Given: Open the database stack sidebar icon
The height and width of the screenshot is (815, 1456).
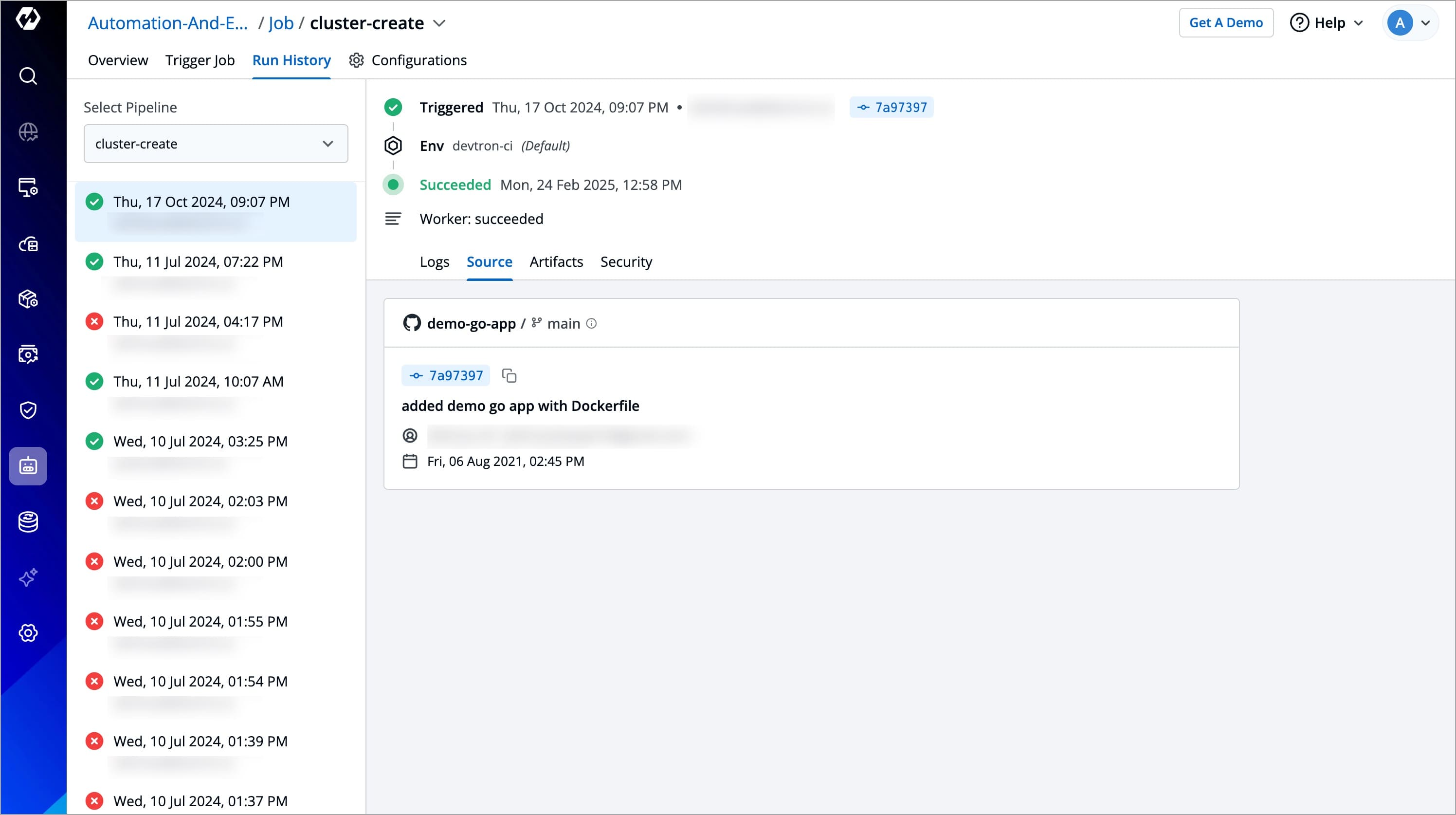Looking at the screenshot, I should click(28, 521).
